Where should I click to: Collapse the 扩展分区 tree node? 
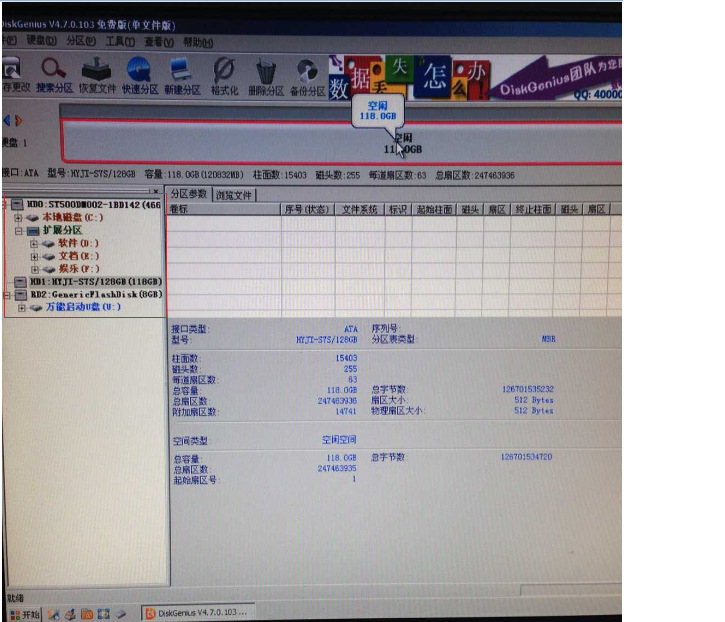pyautogui.click(x=18, y=230)
